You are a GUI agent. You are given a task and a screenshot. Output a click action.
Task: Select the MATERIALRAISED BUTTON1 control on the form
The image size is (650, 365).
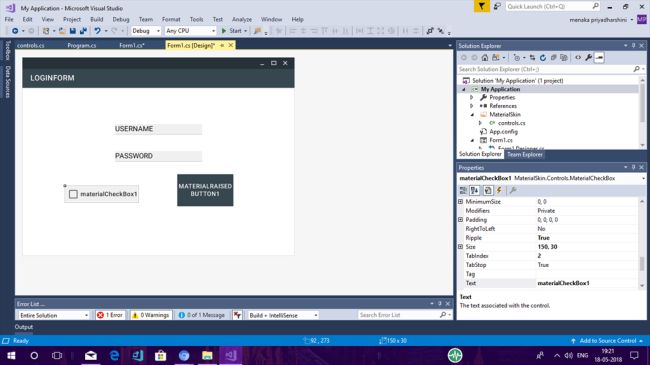coord(205,190)
